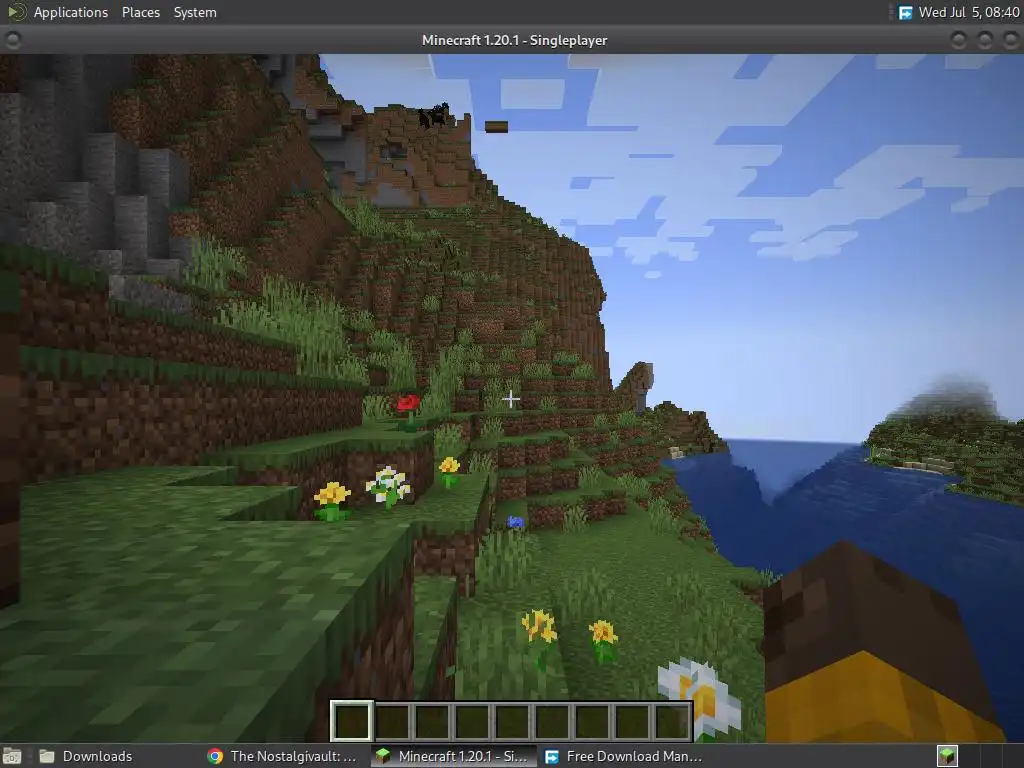Open the System menu
The height and width of the screenshot is (768, 1024).
195,12
